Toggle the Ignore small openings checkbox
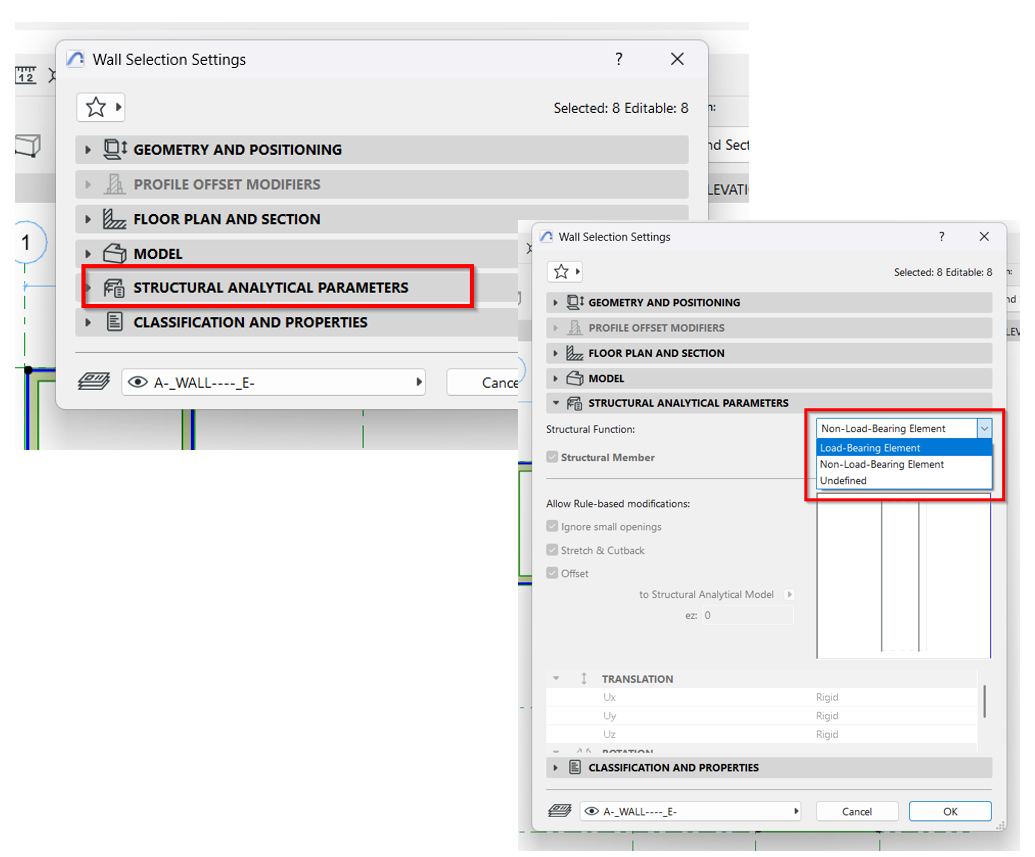This screenshot has height=857, width=1035. (553, 527)
